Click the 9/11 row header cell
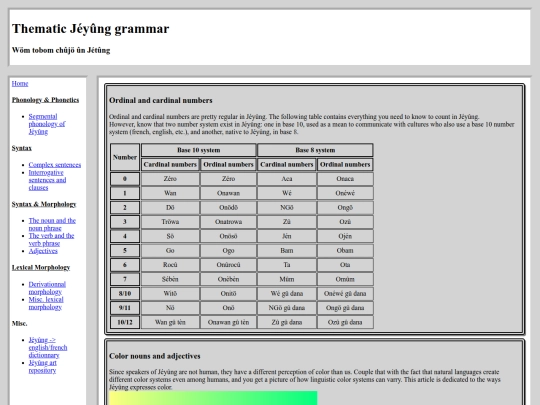This screenshot has width=540, height=405. (125, 308)
